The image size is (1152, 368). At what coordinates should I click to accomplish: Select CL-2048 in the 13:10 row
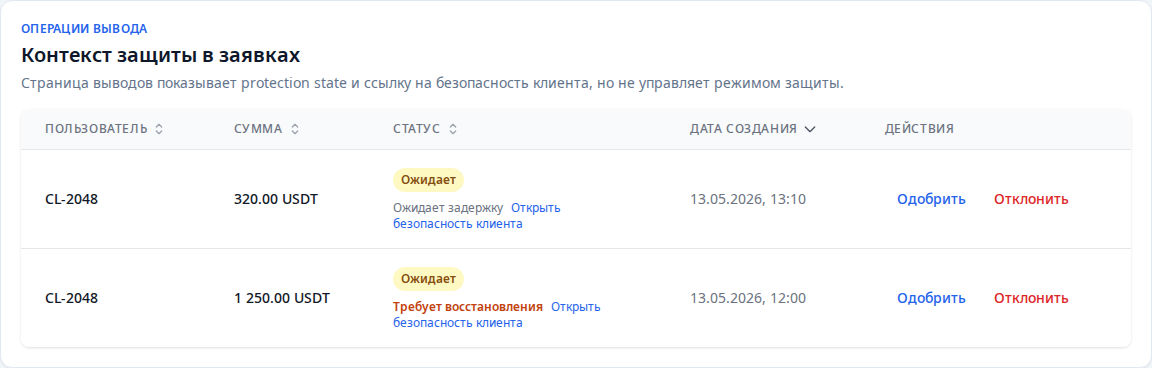pos(71,199)
